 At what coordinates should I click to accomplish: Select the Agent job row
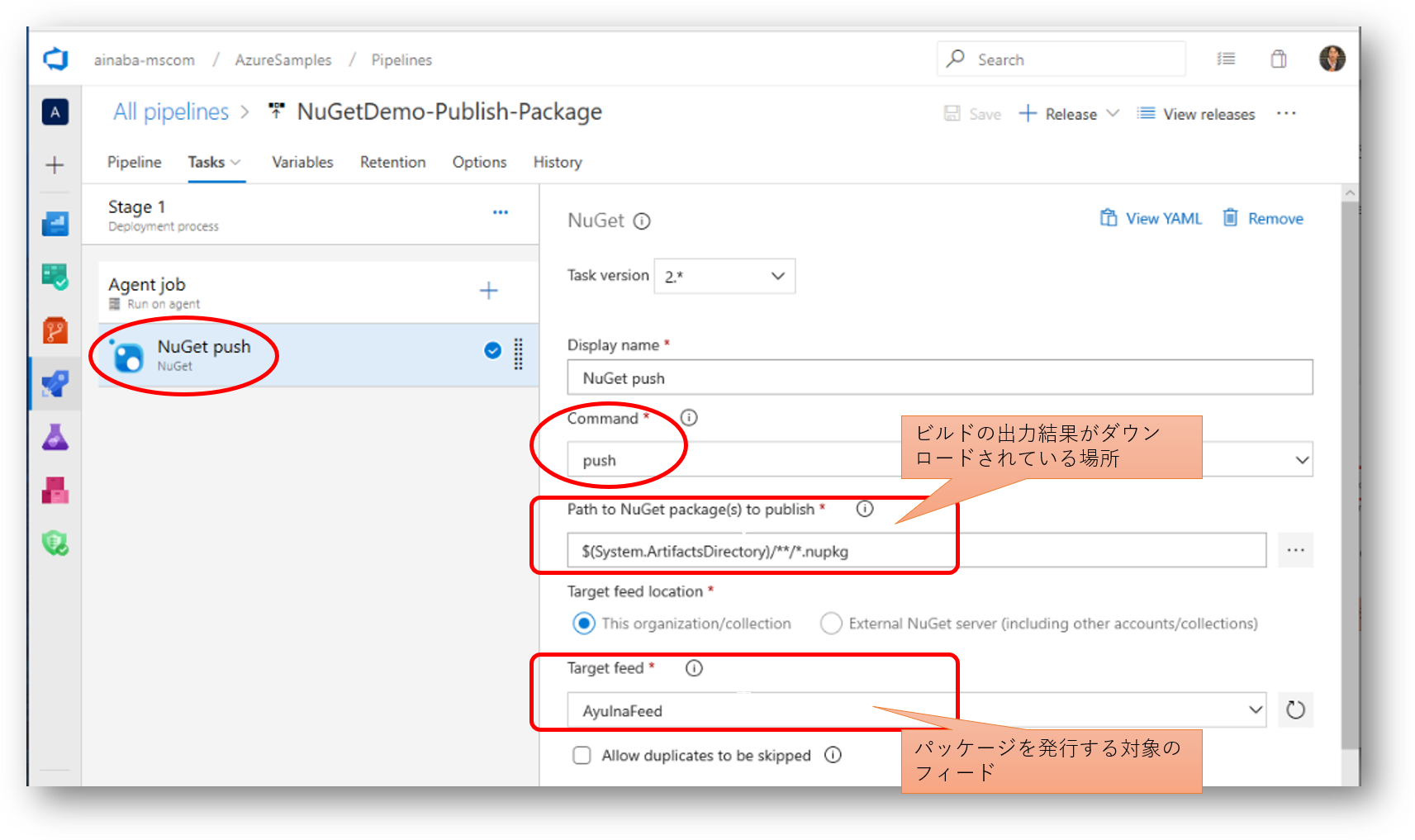pyautogui.click(x=318, y=292)
